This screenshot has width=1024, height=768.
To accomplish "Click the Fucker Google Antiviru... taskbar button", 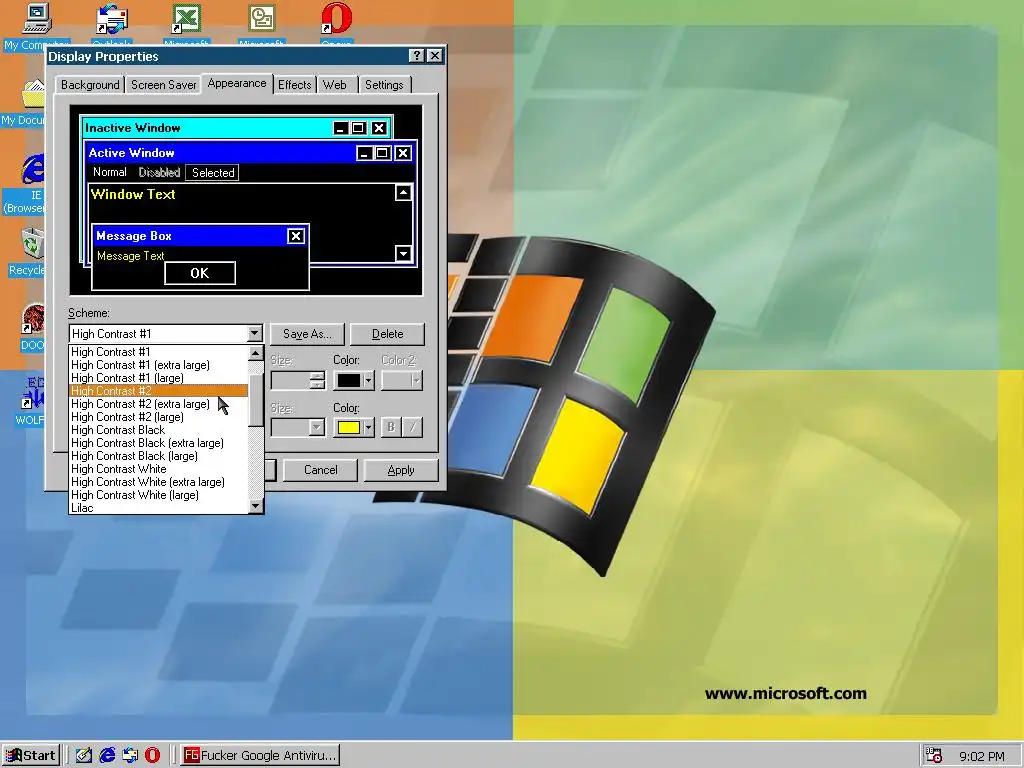I will [260, 755].
